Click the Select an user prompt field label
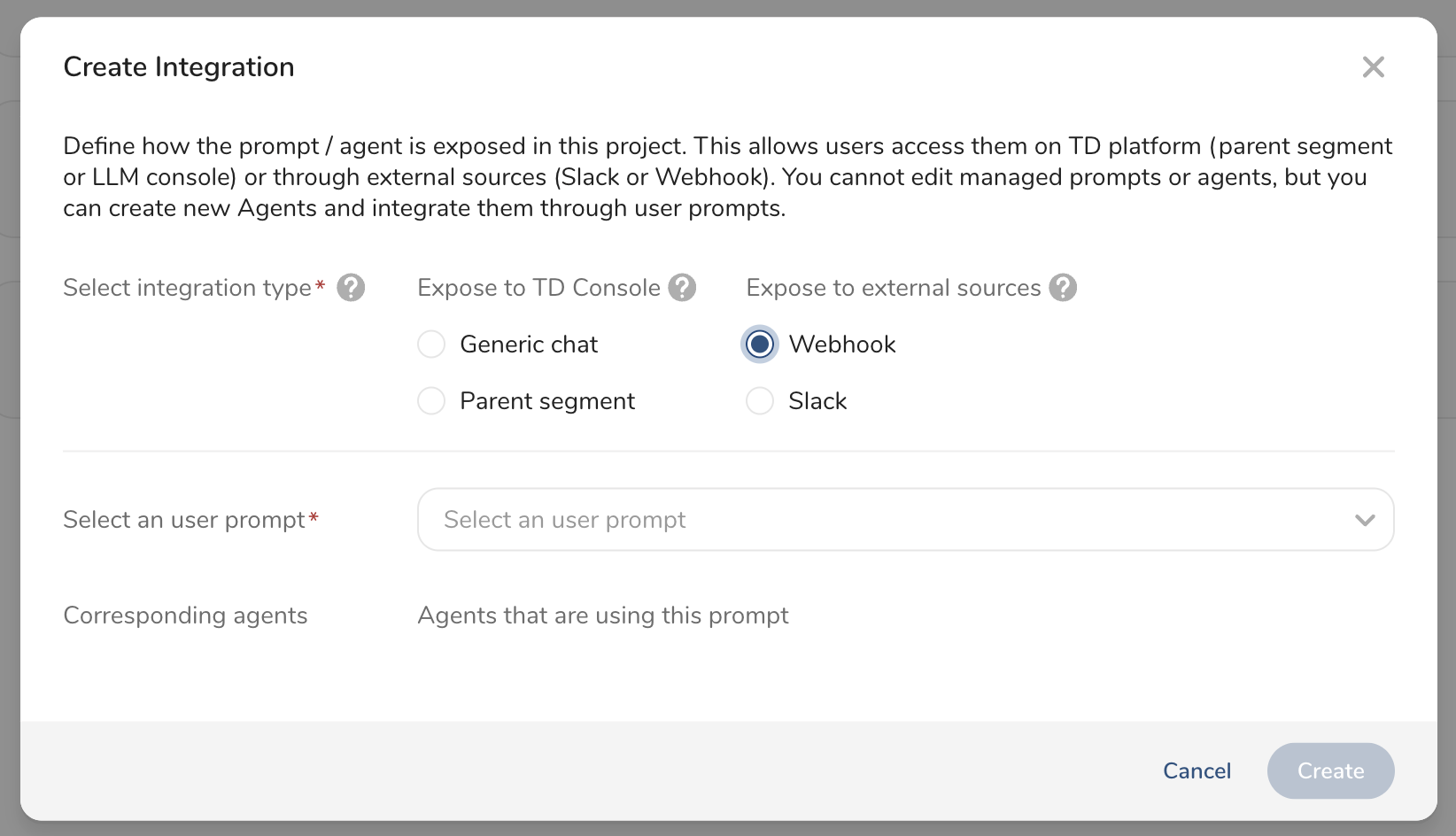 (x=184, y=520)
